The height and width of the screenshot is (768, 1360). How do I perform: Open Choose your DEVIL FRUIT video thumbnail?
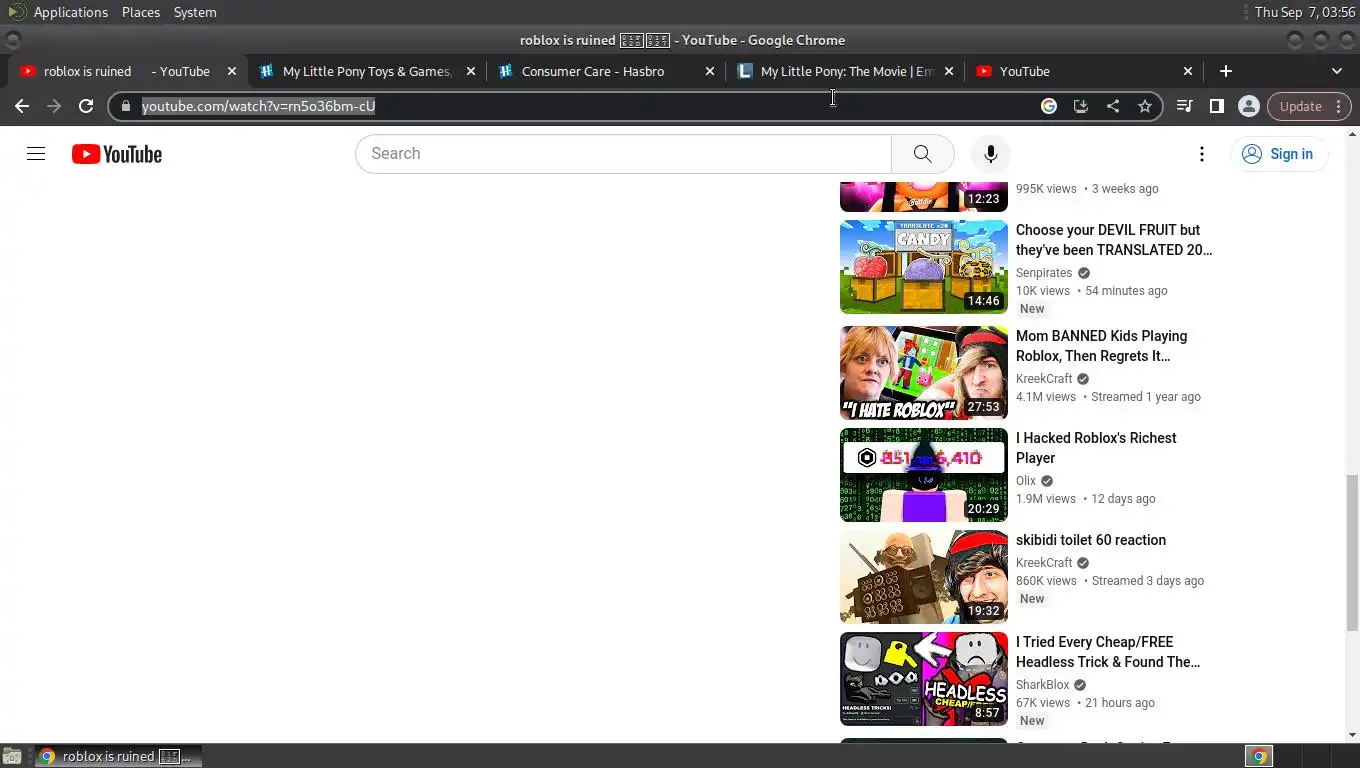point(924,267)
